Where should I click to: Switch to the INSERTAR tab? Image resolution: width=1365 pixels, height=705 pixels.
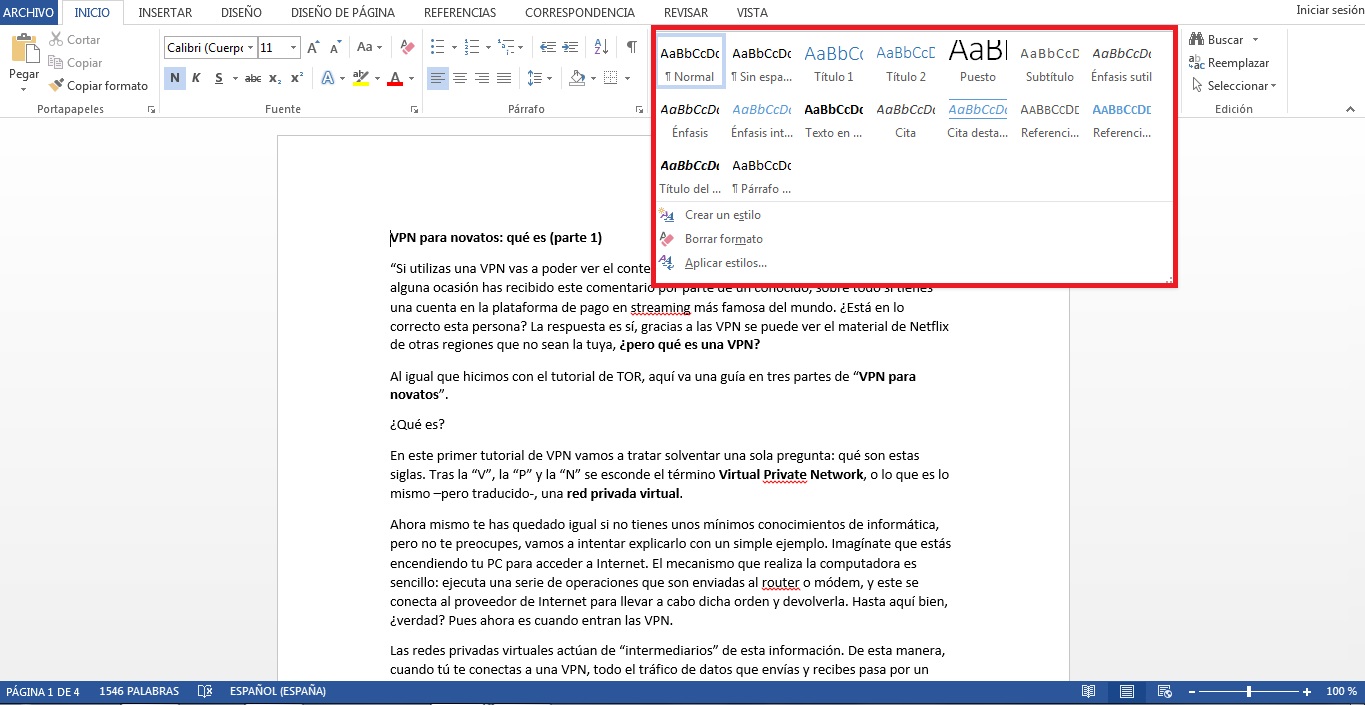click(165, 12)
